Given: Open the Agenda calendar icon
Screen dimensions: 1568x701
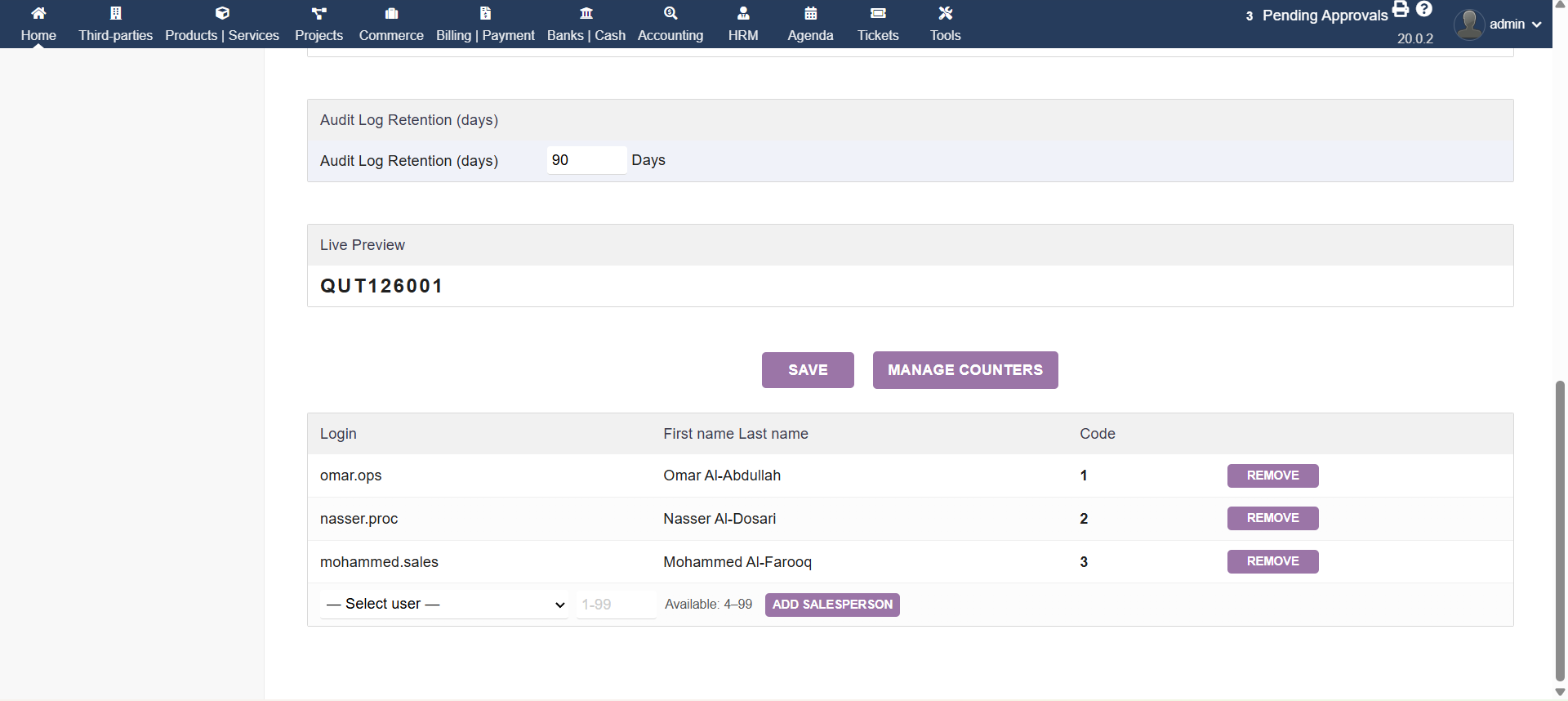Looking at the screenshot, I should pyautogui.click(x=810, y=13).
